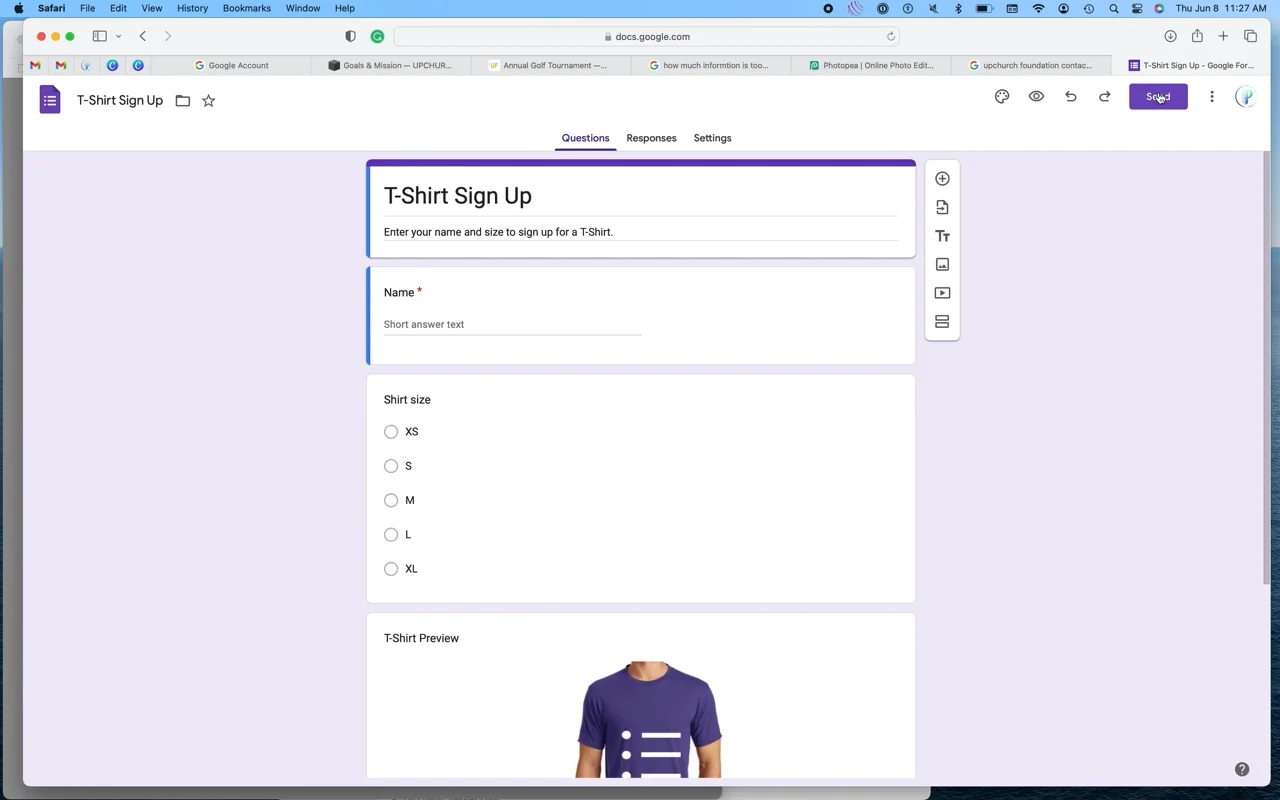The width and height of the screenshot is (1280, 800).
Task: Redo the last form change
Action: pos(1105,97)
